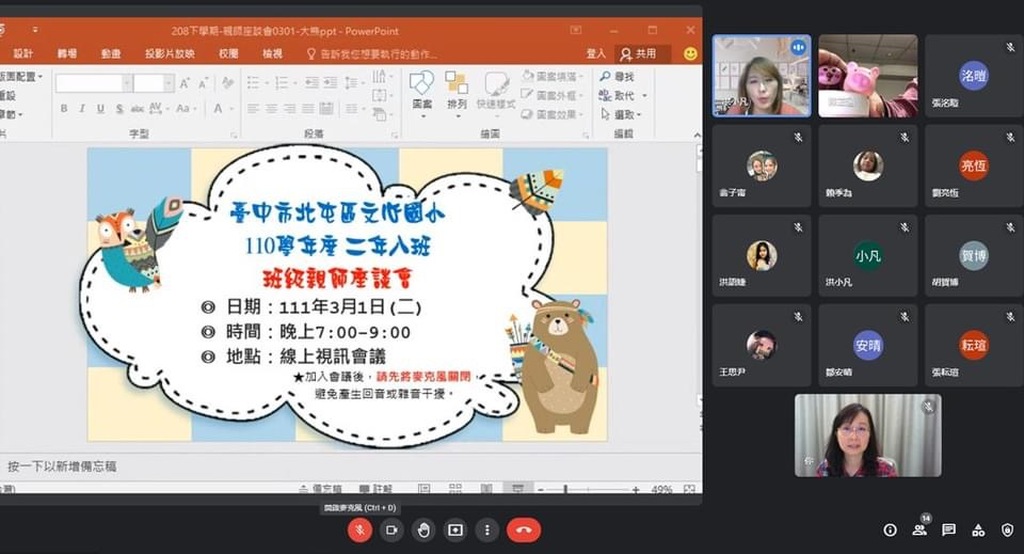Open the meeting details info icon
Image resolution: width=1024 pixels, height=554 pixels.
(890, 530)
